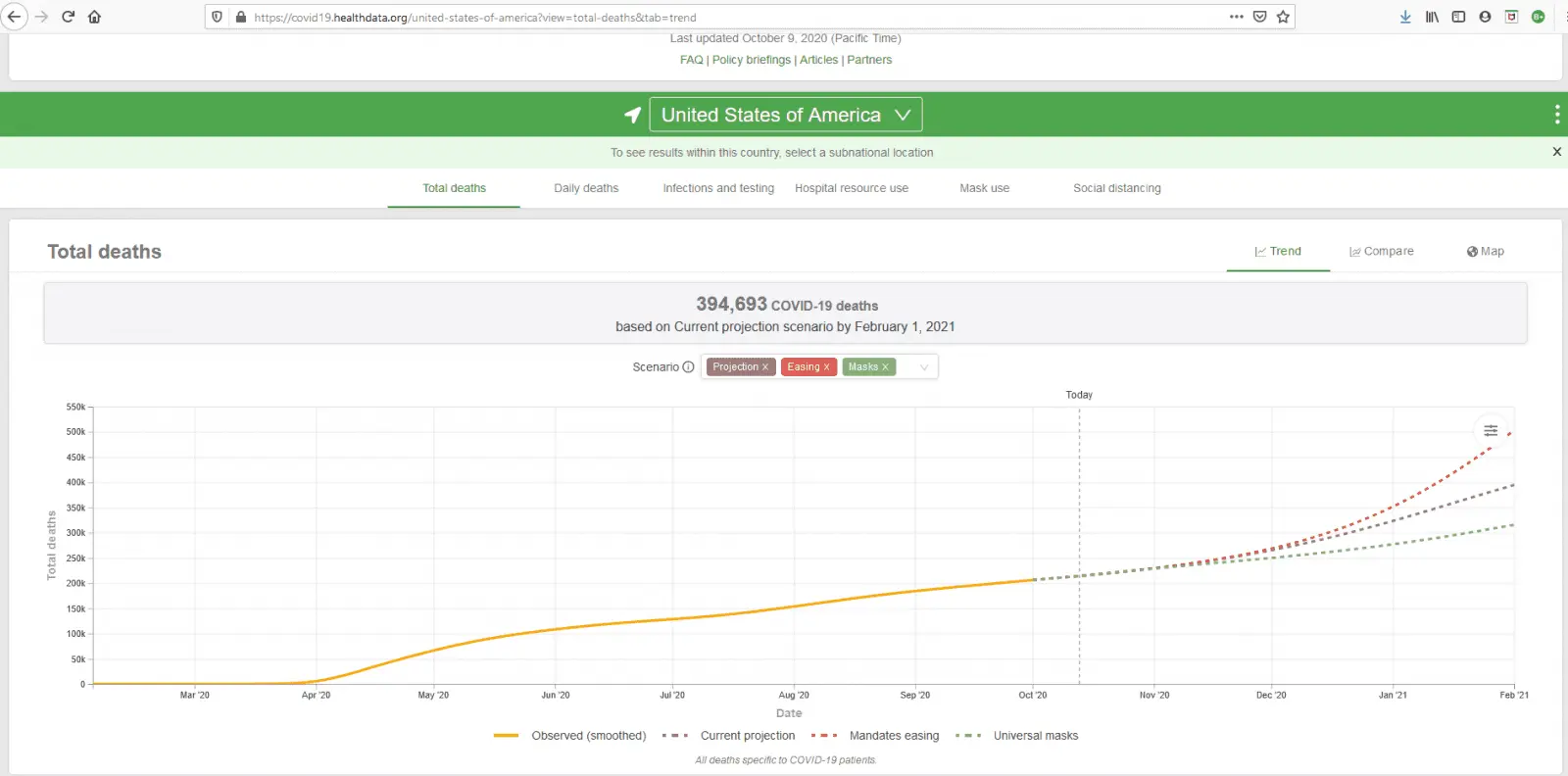Open the chart settings sliders icon
This screenshot has width=1568, height=776.
point(1491,430)
